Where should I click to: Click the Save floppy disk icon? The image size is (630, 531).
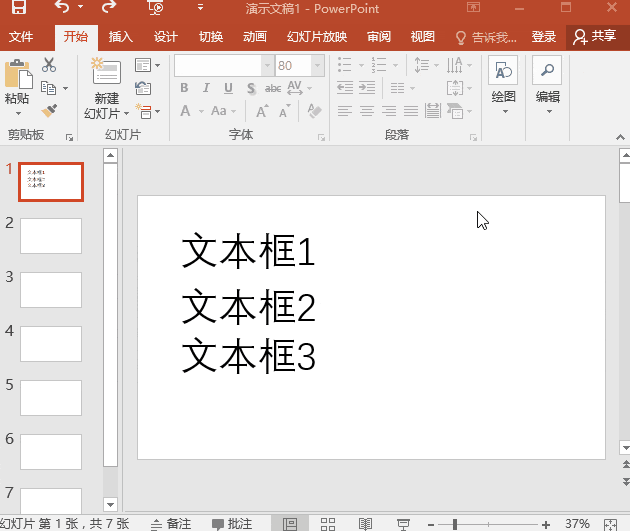[19, 7]
